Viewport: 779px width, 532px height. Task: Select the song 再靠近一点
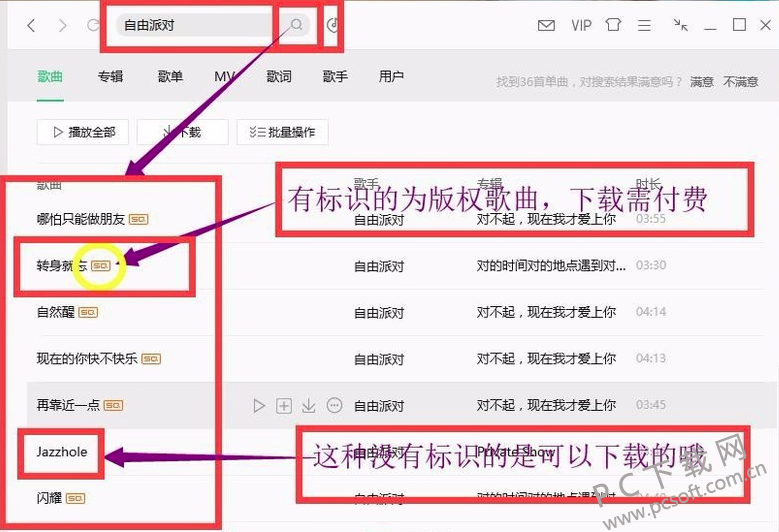[68, 405]
